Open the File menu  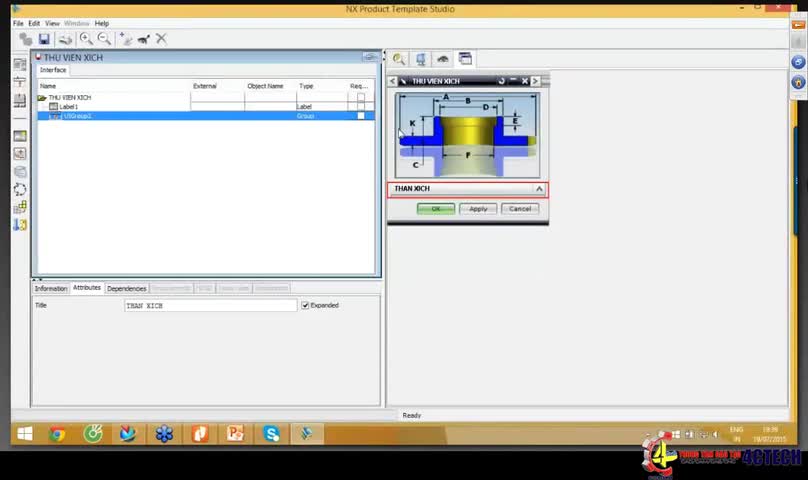[x=18, y=23]
